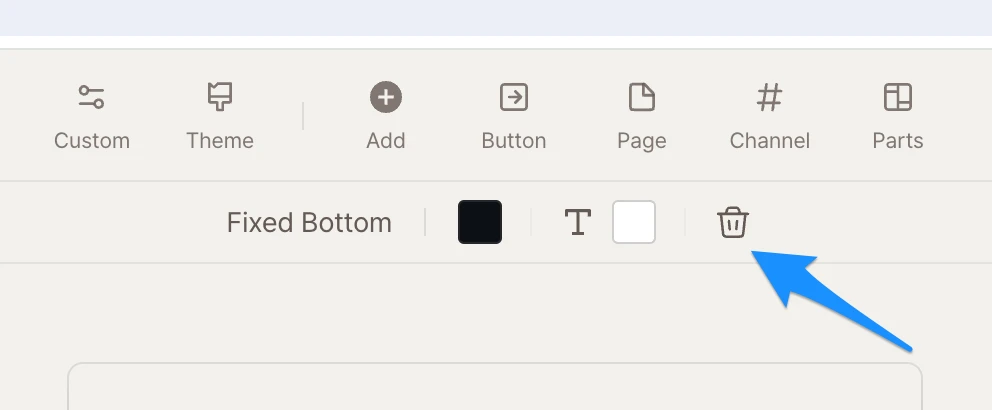Open the Page label
The width and height of the screenshot is (992, 410).
(x=641, y=141)
